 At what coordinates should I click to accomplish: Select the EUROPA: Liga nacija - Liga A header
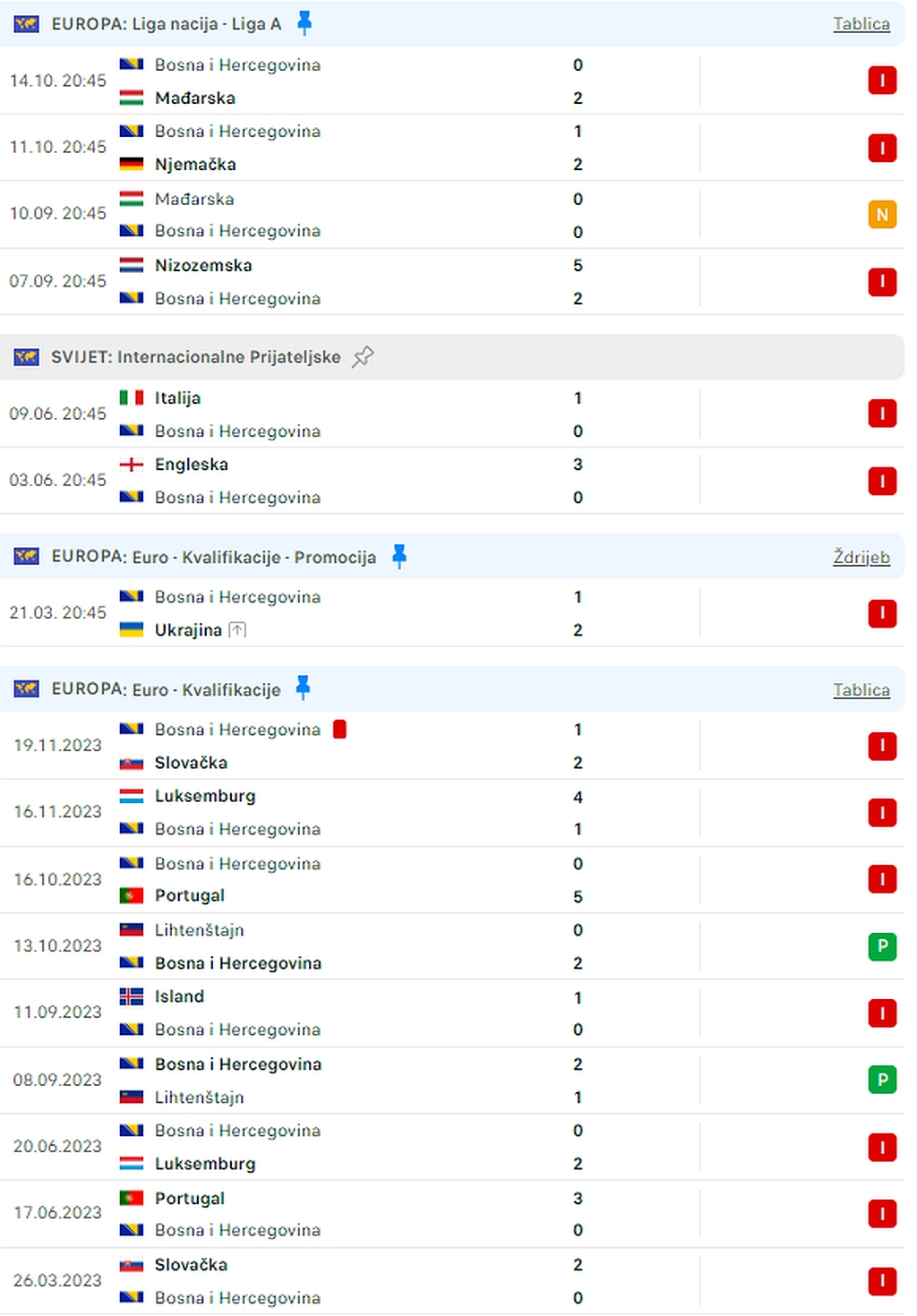click(167, 24)
